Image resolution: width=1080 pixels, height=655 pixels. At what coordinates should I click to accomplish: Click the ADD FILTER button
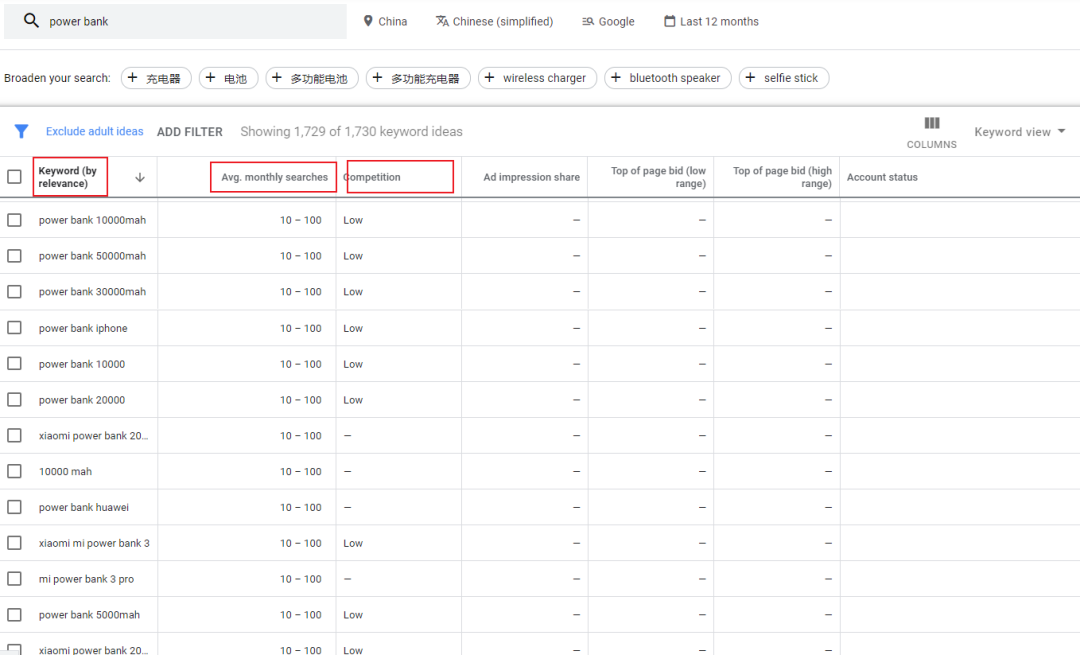pyautogui.click(x=189, y=132)
